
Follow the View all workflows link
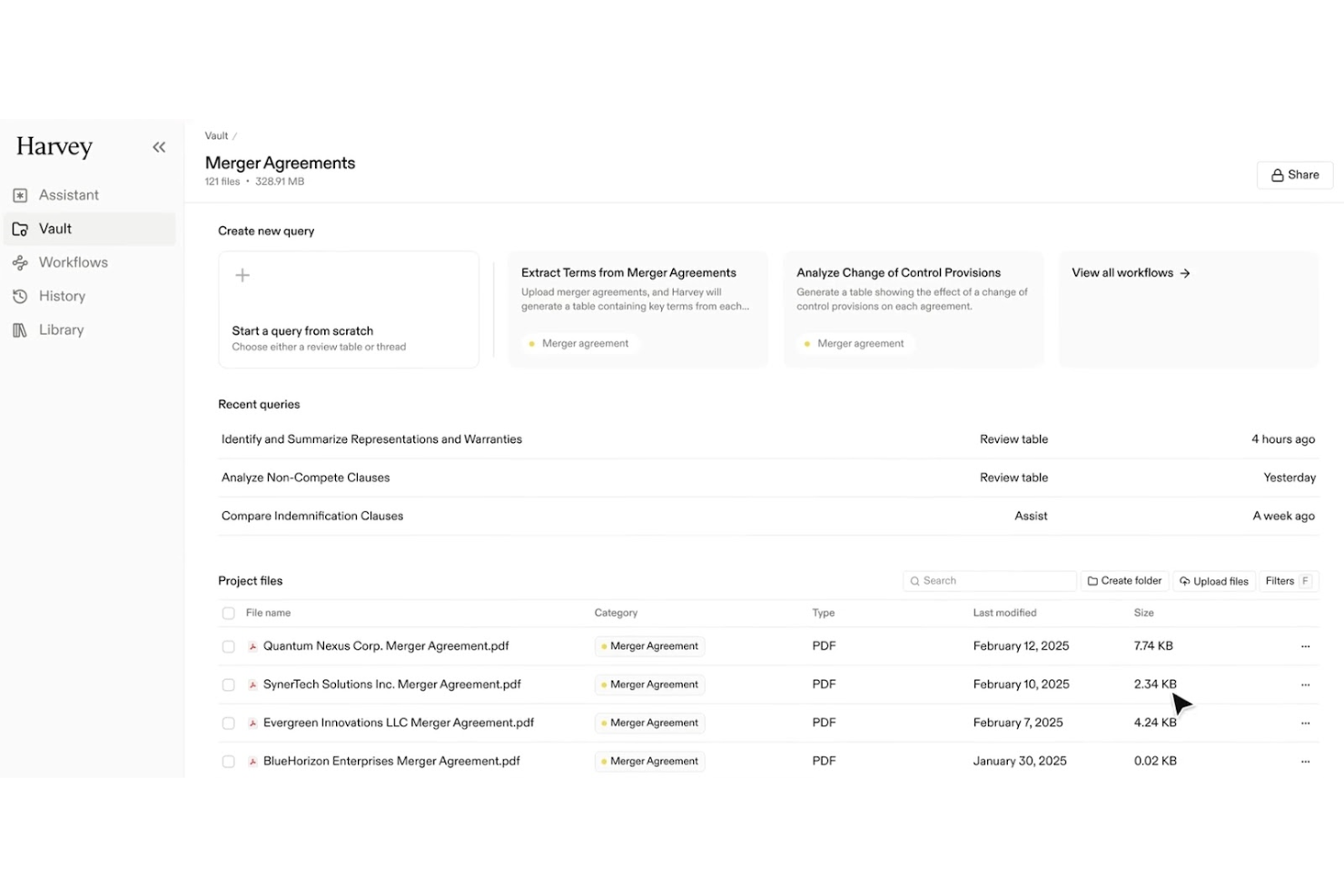click(1131, 272)
